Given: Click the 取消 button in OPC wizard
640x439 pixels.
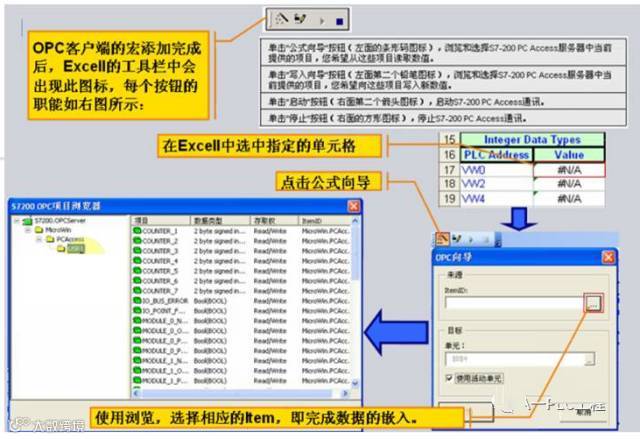Looking at the screenshot, I should pos(584,412).
